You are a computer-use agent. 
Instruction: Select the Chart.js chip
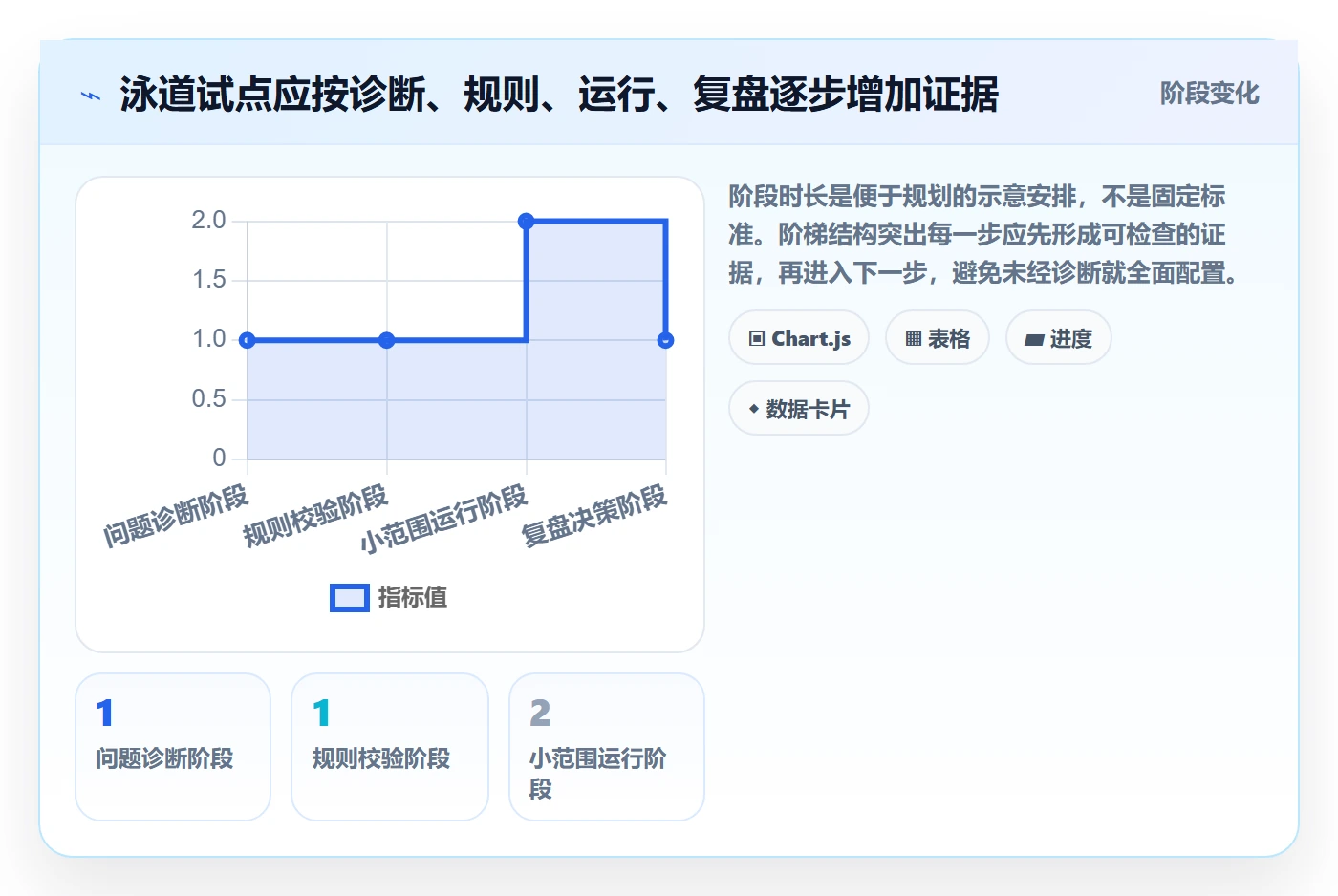[799, 337]
